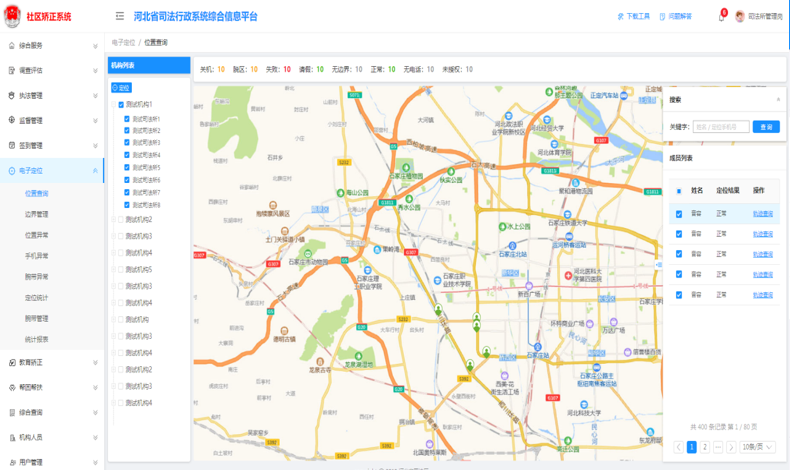Click the 监督管理 sidebar icon
This screenshot has height=470, width=790.
[10, 120]
